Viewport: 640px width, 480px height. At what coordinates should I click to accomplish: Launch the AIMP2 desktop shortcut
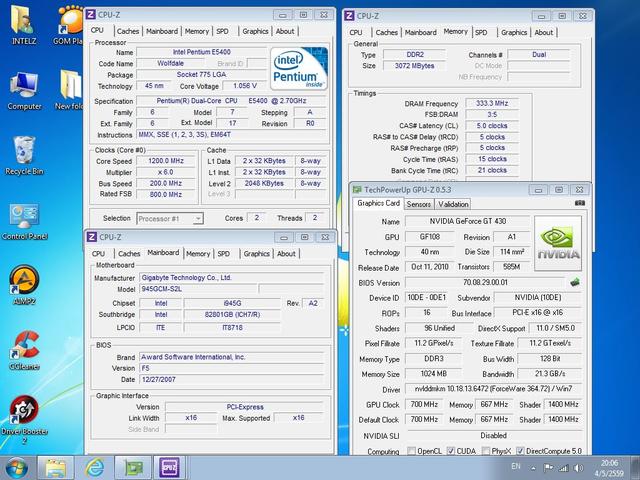(x=24, y=285)
